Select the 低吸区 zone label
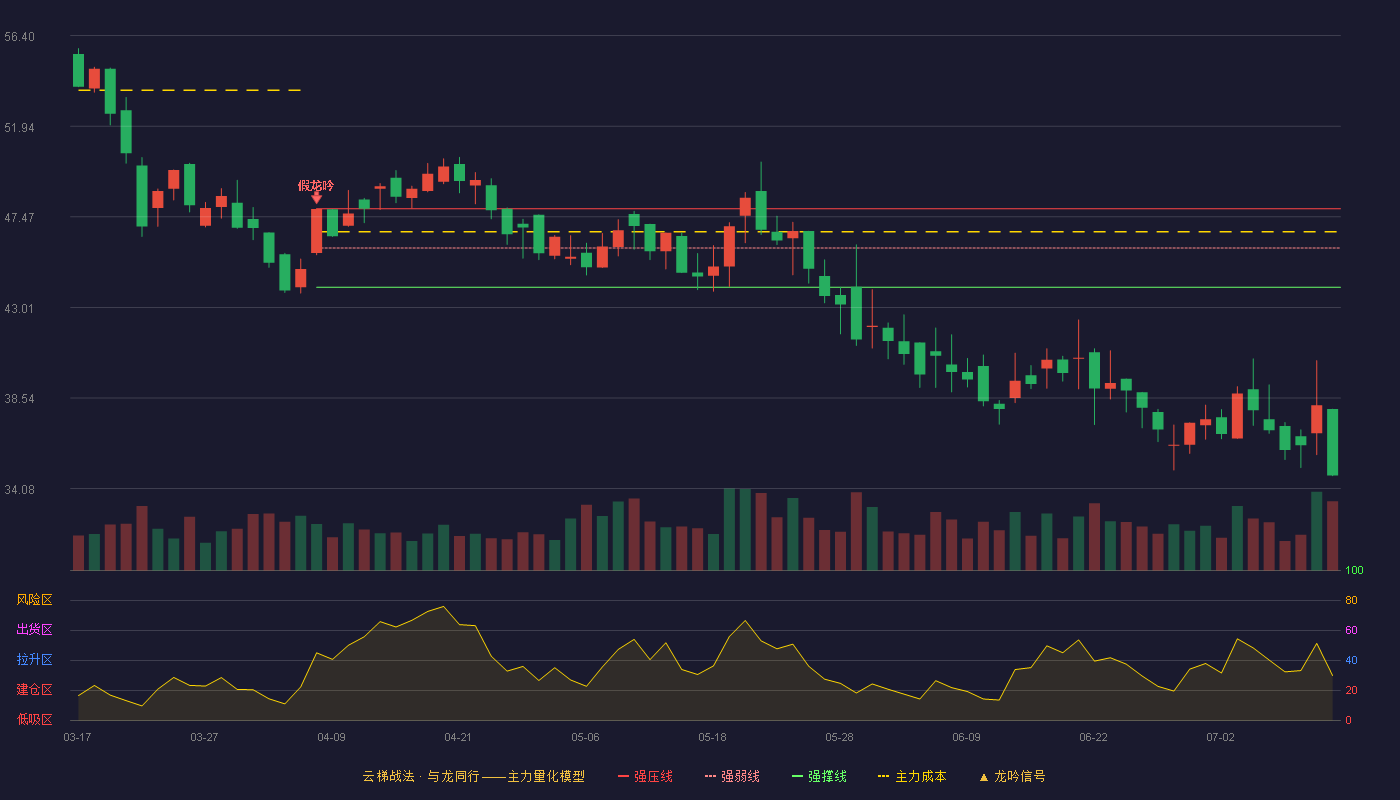1400x800 pixels. tap(35, 719)
